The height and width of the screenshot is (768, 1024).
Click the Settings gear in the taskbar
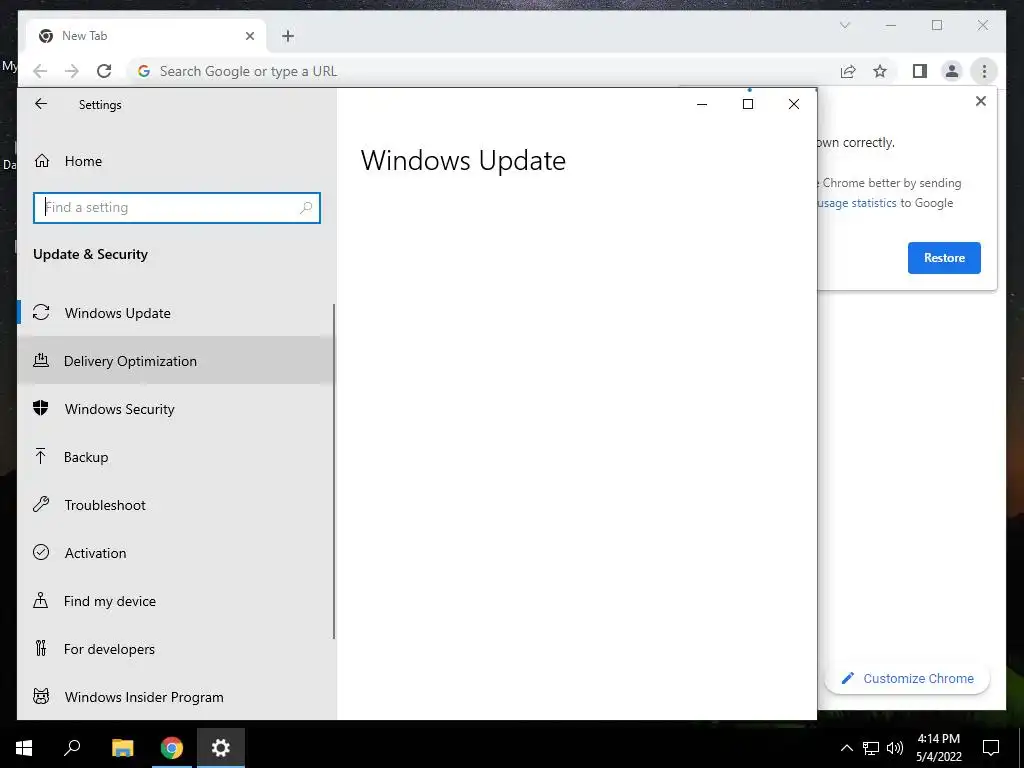tap(221, 747)
